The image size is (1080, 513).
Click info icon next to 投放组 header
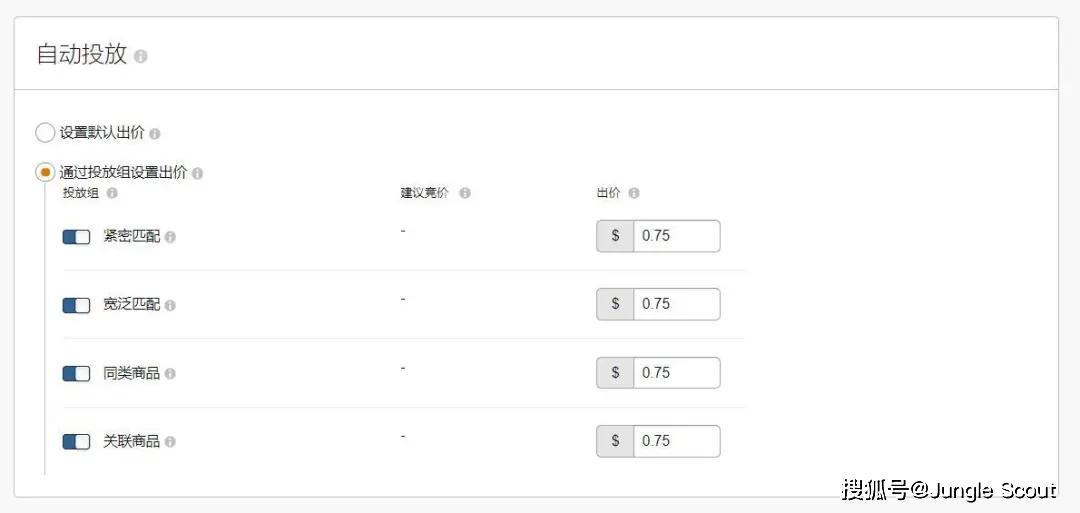click(112, 193)
